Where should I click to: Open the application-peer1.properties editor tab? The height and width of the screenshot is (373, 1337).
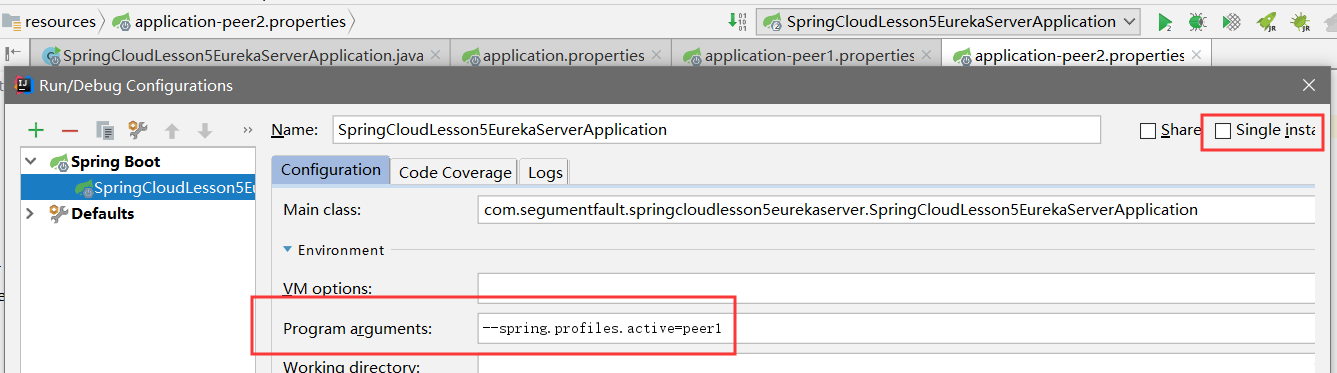point(798,56)
